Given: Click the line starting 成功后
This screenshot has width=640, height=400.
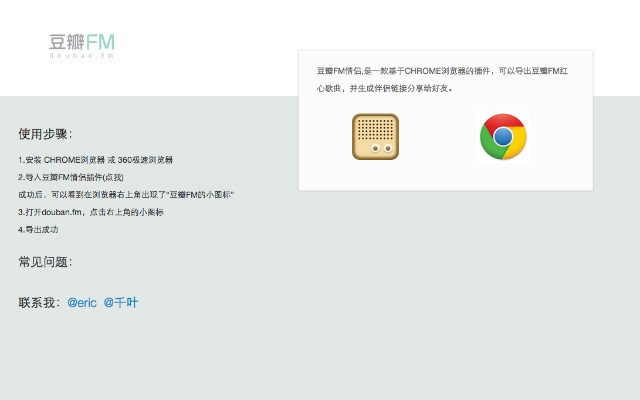Looking at the screenshot, I should coord(126,195).
